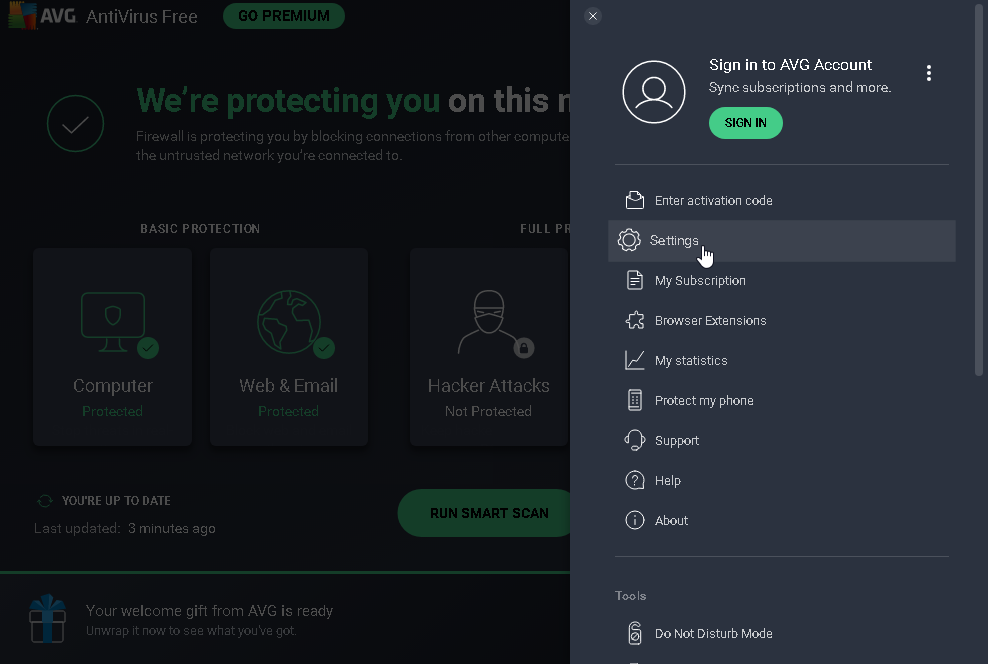The height and width of the screenshot is (664, 988).
Task: Click the Do Not Disturb Mode icon
Action: coord(634,633)
